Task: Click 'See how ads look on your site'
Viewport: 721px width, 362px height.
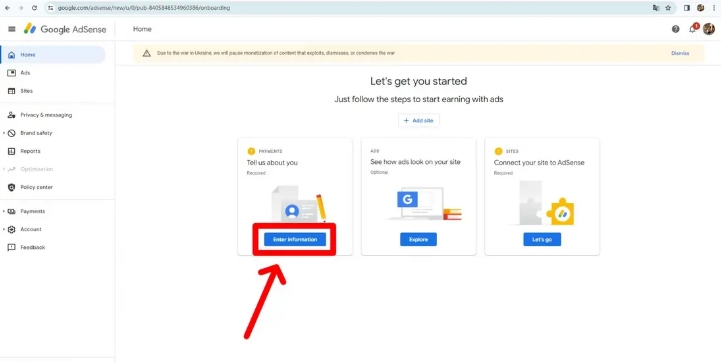Action: click(x=415, y=162)
